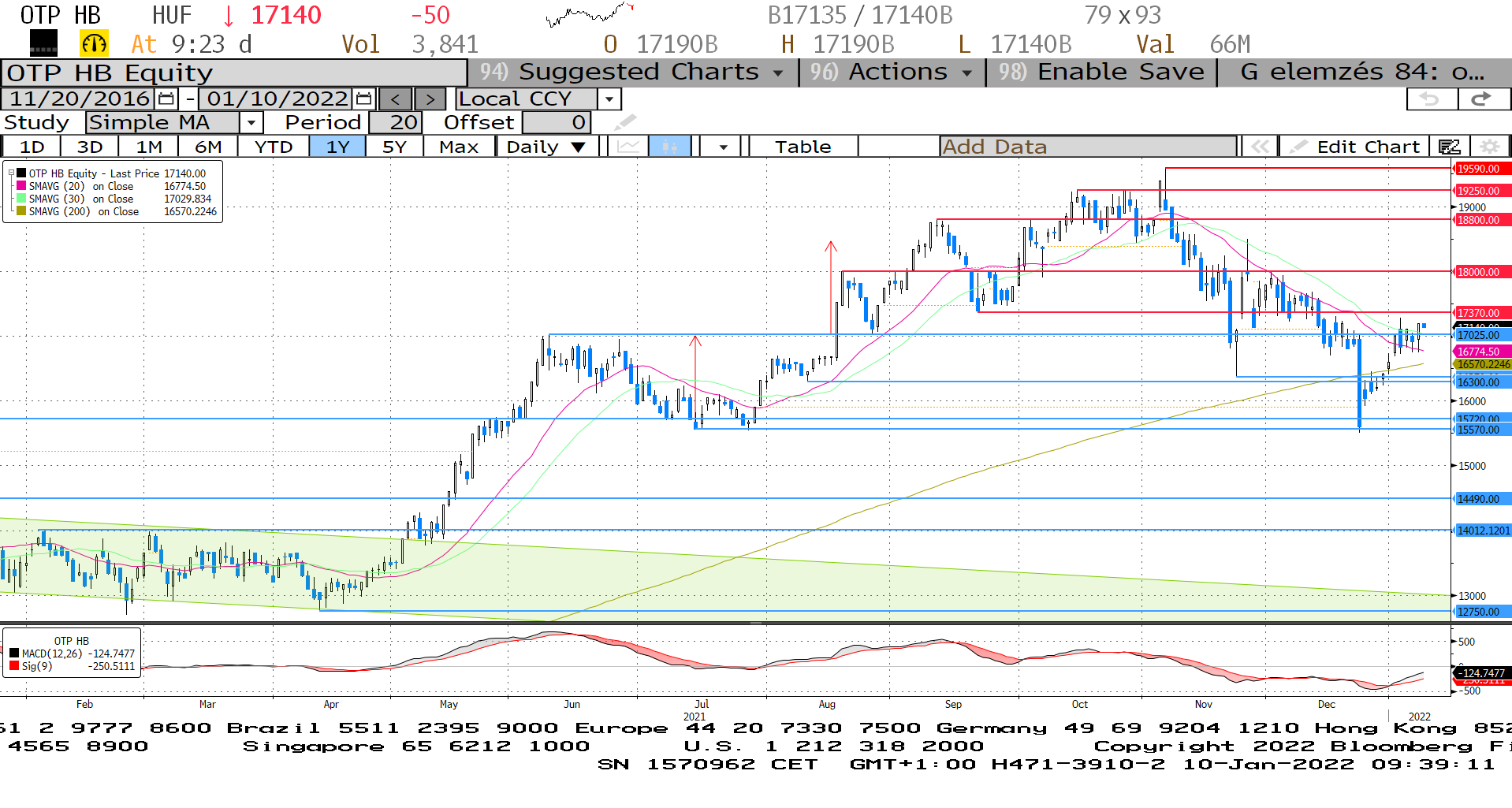1512x808 pixels.
Task: Click the green SMAVG (30) legend swatch
Action: pyautogui.click(x=21, y=199)
